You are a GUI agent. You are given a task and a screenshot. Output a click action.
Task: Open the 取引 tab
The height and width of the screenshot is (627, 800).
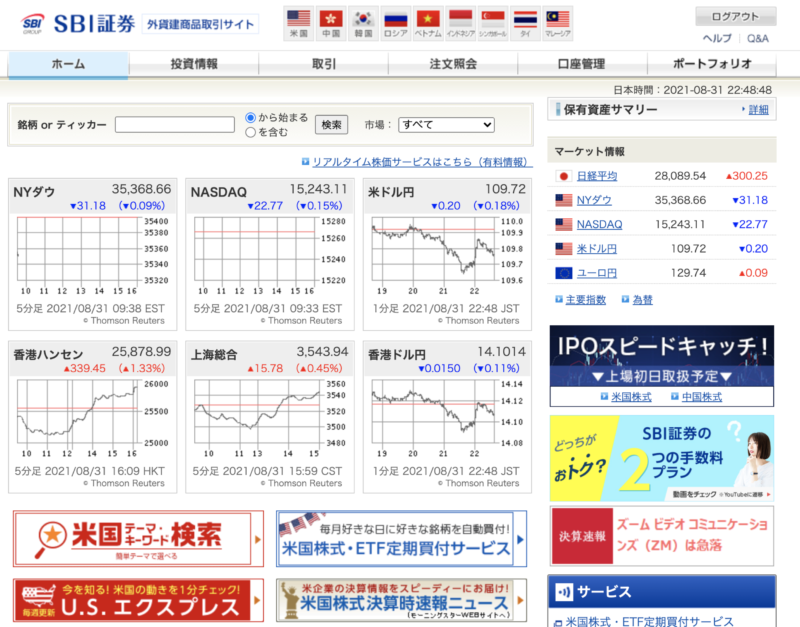[x=323, y=64]
